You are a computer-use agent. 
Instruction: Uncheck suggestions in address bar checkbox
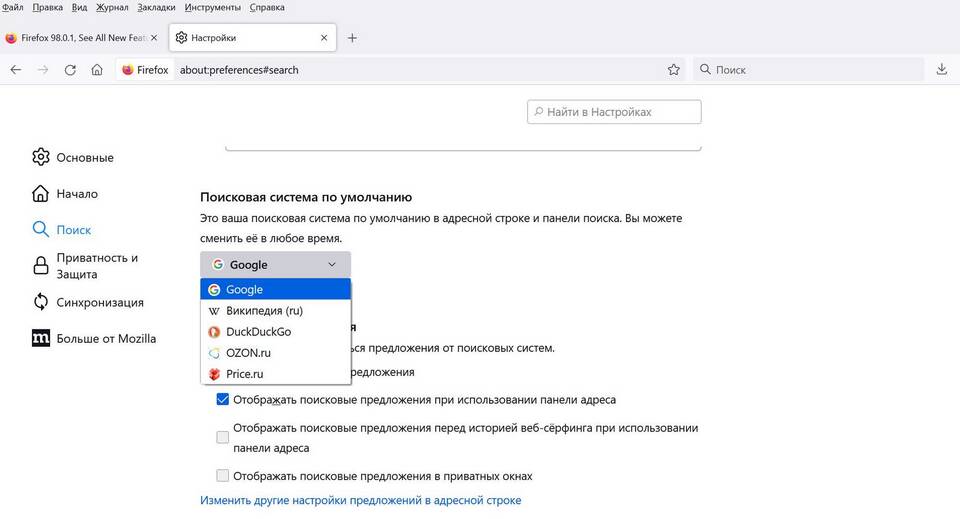[x=223, y=399]
